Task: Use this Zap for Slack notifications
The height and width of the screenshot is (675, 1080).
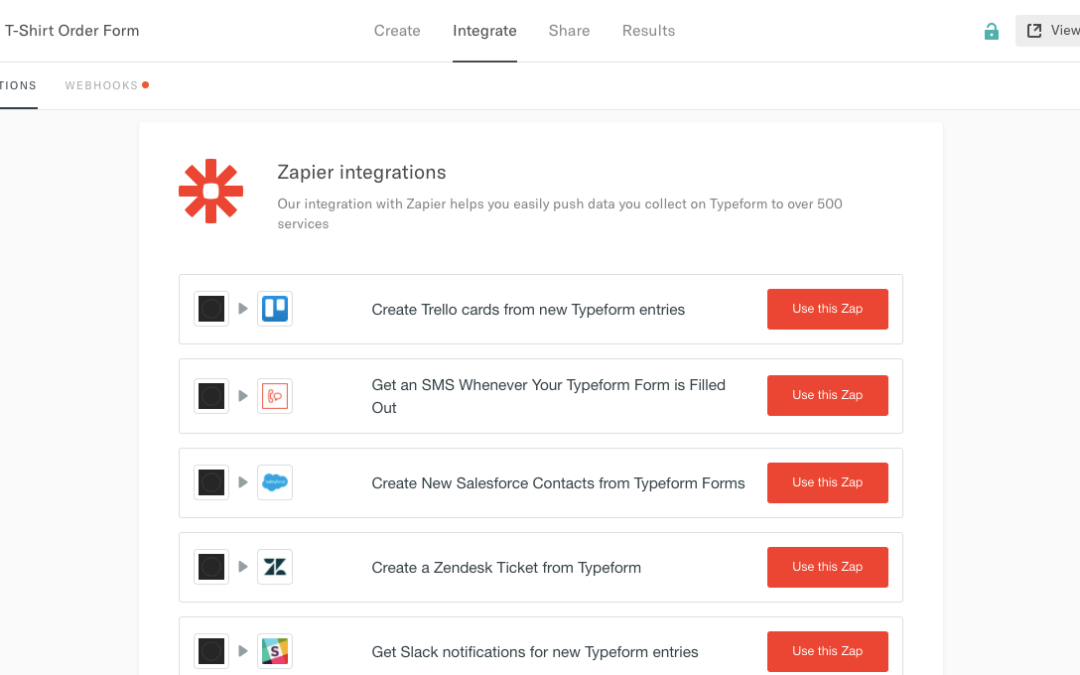Action: pos(827,651)
